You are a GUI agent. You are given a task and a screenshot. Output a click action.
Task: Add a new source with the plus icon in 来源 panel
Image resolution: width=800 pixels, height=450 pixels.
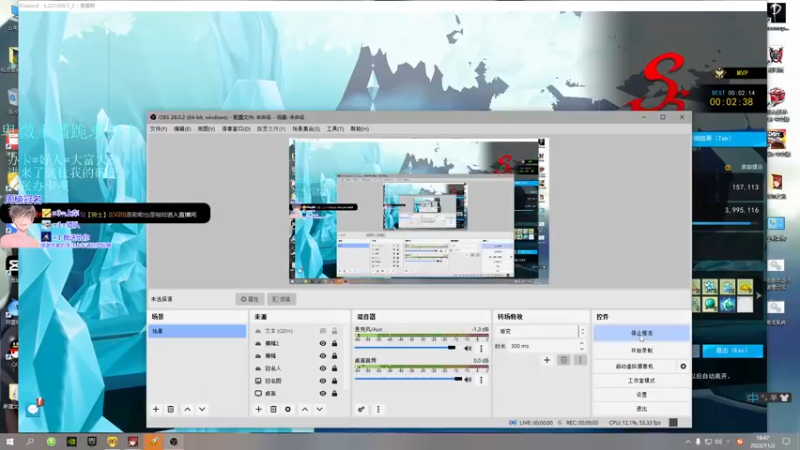[259, 409]
